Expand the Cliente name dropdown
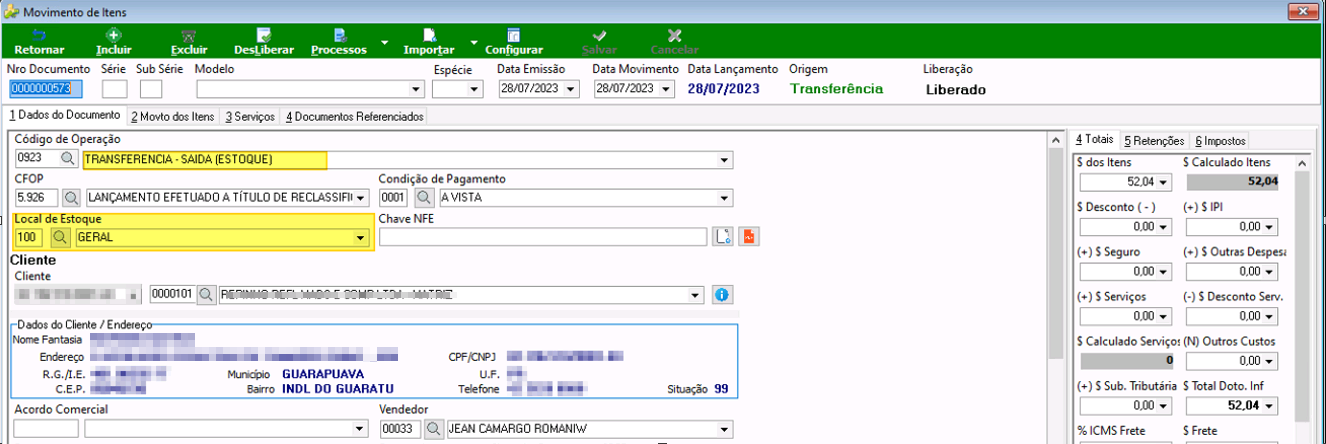 coord(696,295)
